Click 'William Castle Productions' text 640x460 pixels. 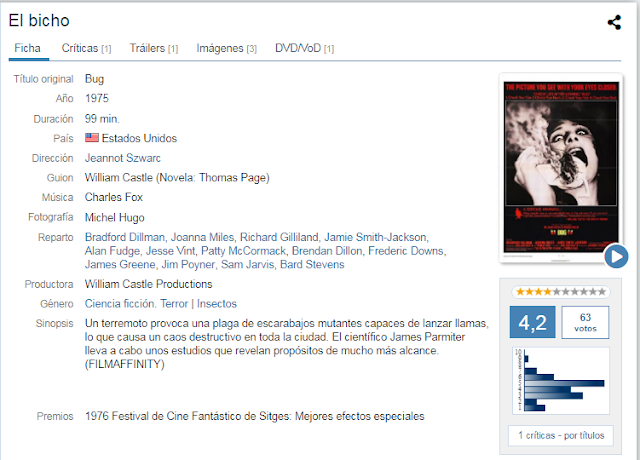149,284
